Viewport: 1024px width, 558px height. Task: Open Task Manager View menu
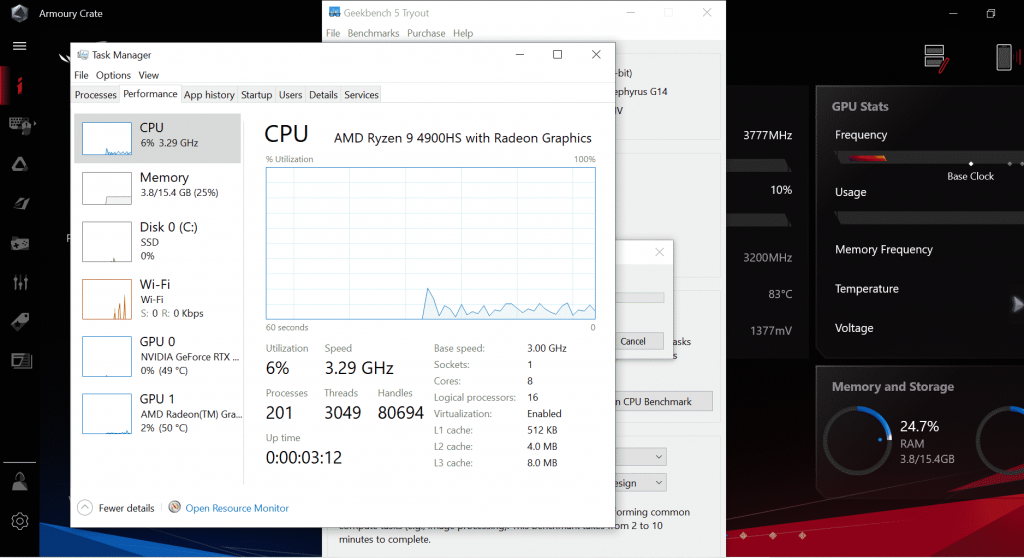click(148, 75)
